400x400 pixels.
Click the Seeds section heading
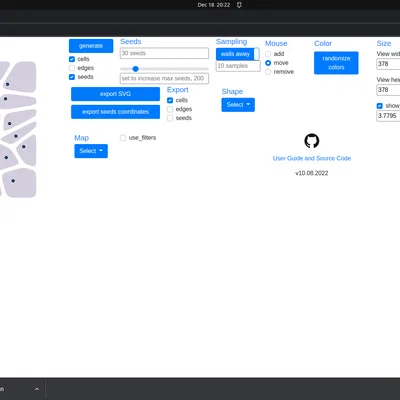point(131,42)
